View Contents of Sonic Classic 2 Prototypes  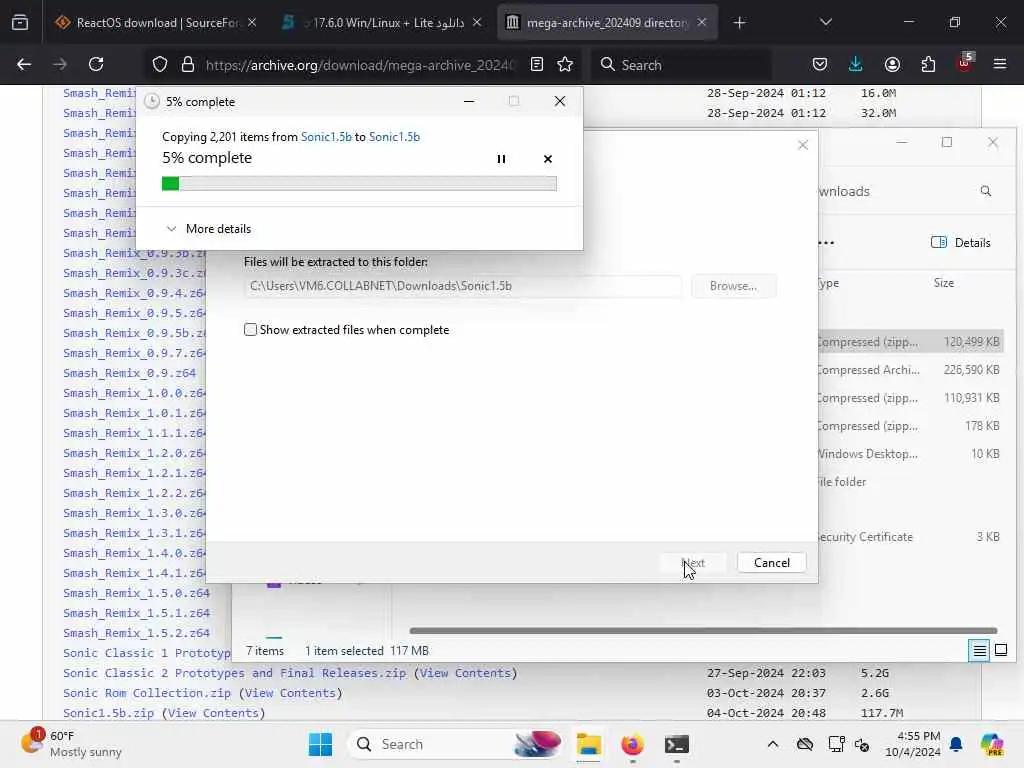click(465, 673)
